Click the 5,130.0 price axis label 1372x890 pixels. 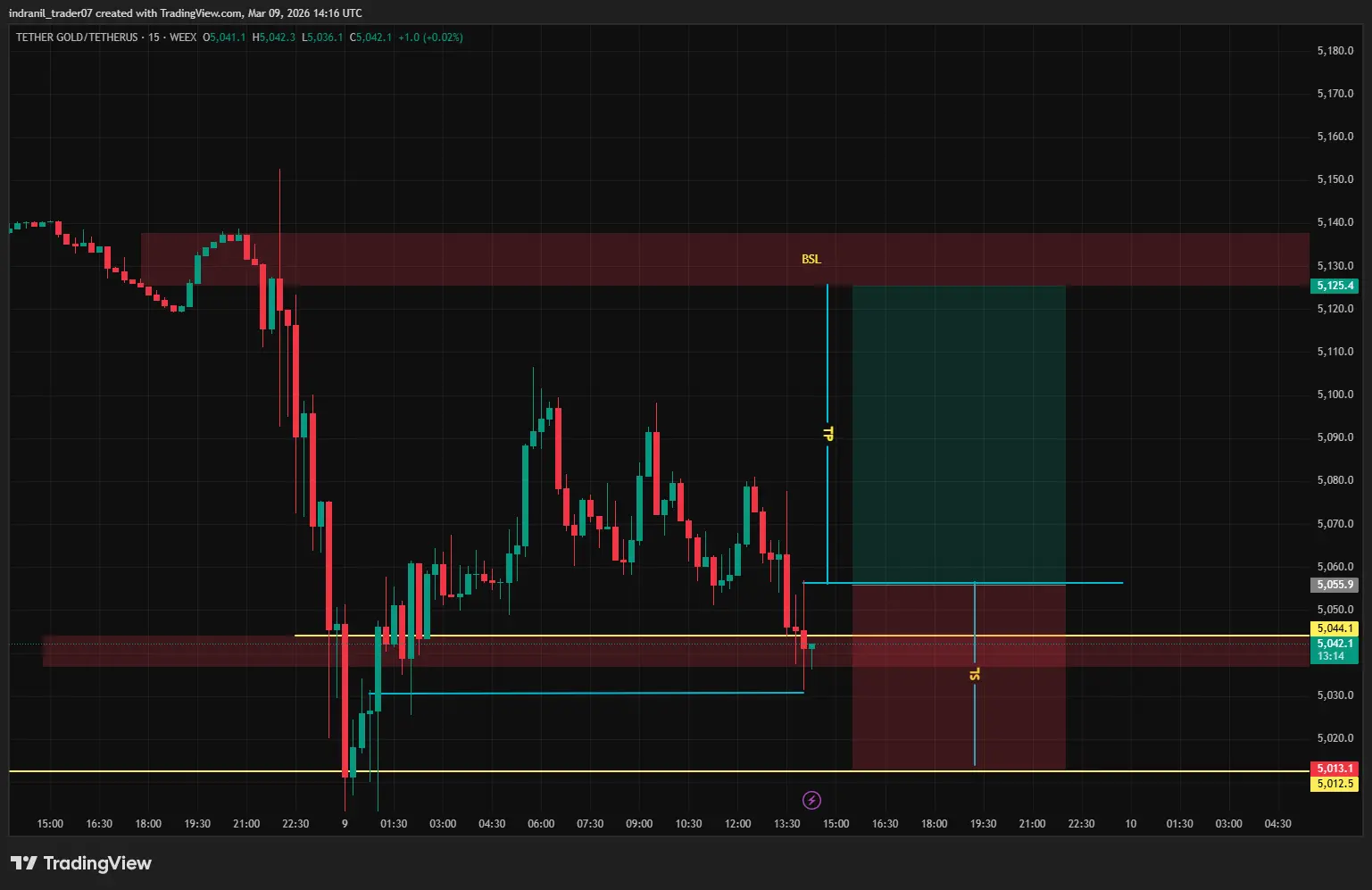(x=1335, y=266)
